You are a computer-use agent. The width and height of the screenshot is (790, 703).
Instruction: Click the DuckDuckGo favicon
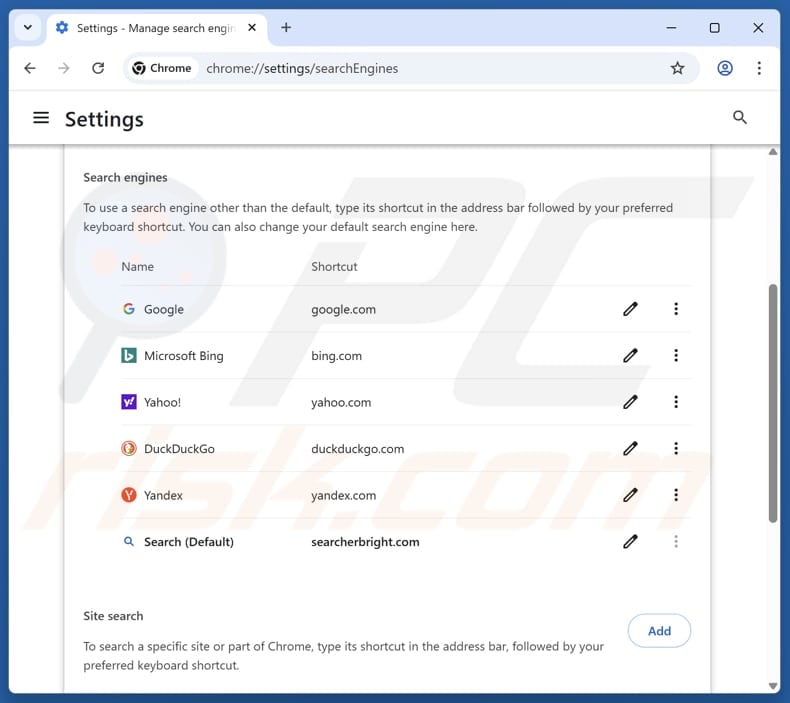click(129, 448)
